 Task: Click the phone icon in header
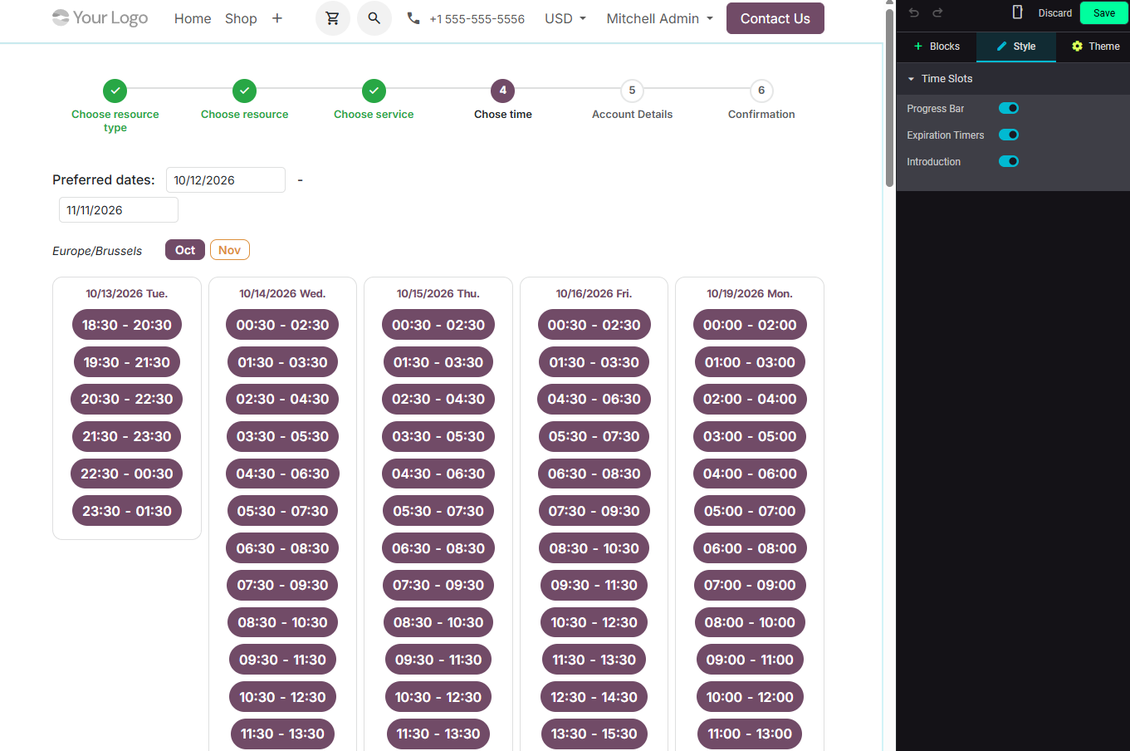[414, 18]
